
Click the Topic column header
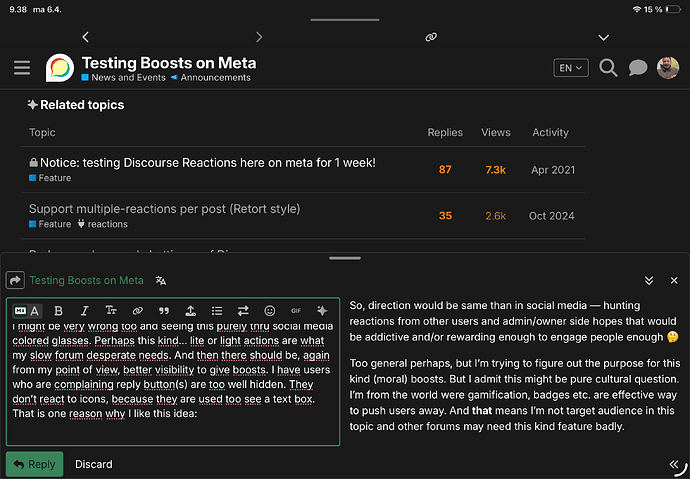[42, 132]
